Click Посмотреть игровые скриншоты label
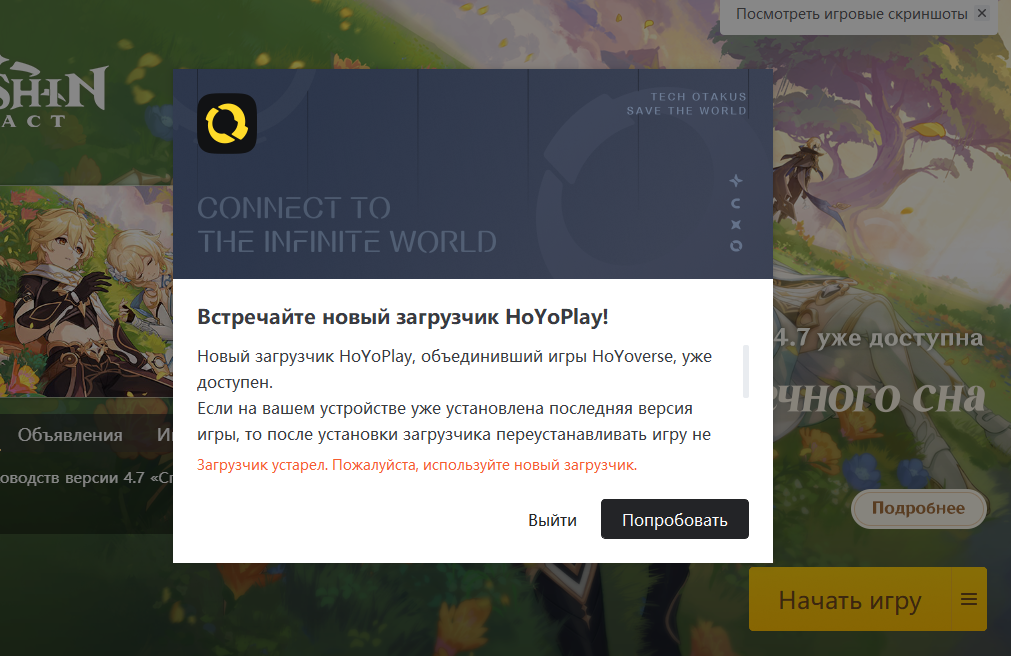The image size is (1011, 656). pos(851,14)
